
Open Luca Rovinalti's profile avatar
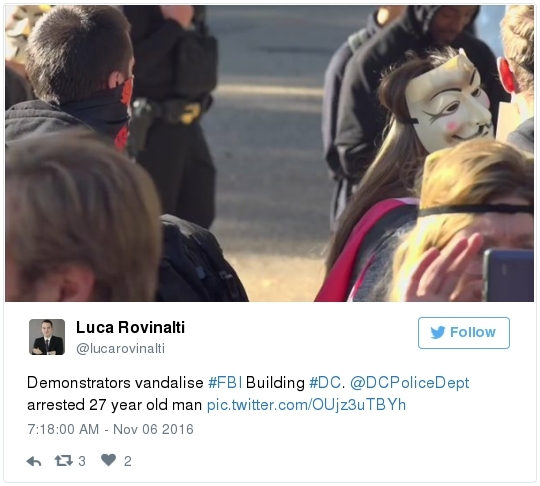[x=47, y=337]
